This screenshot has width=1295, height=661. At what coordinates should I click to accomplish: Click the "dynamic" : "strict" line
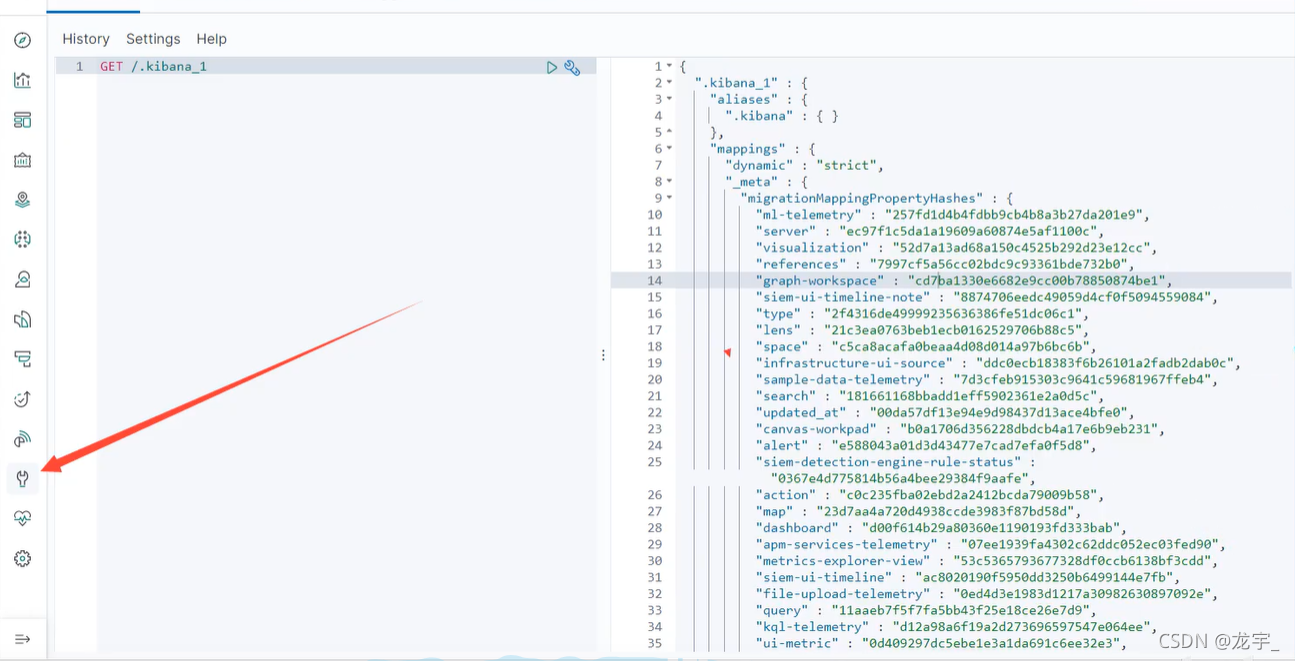tap(804, 165)
